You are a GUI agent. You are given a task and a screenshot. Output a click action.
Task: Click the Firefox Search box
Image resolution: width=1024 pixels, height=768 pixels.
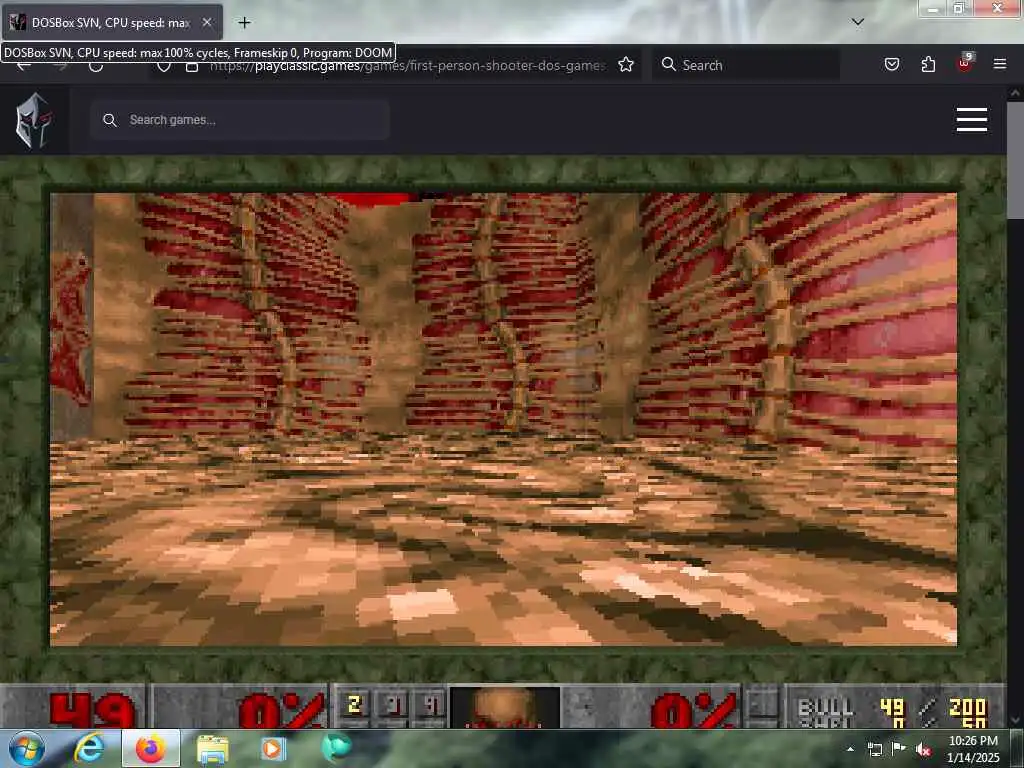746,65
